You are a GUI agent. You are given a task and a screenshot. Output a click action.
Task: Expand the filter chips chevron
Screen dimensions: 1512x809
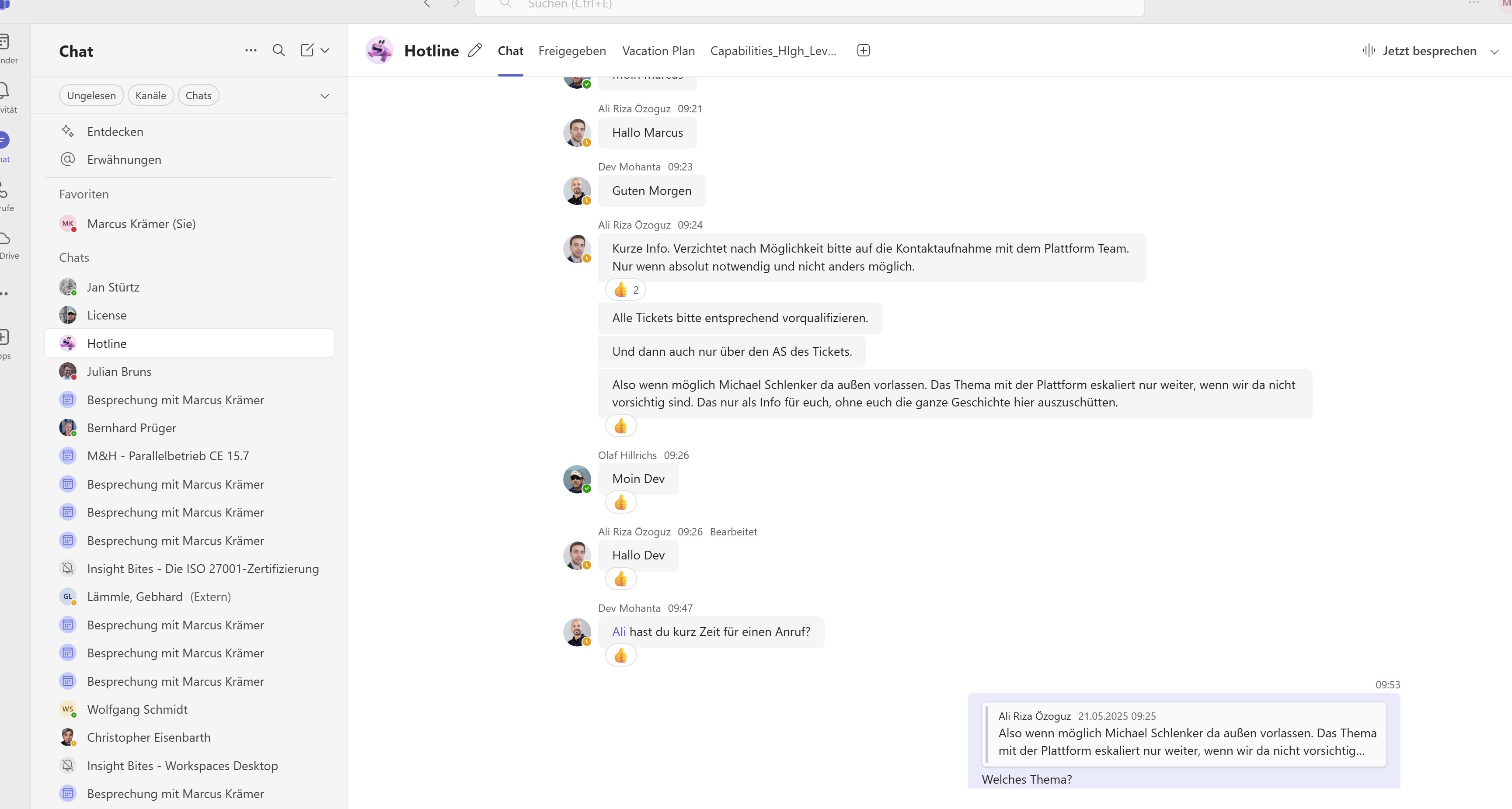coord(324,96)
